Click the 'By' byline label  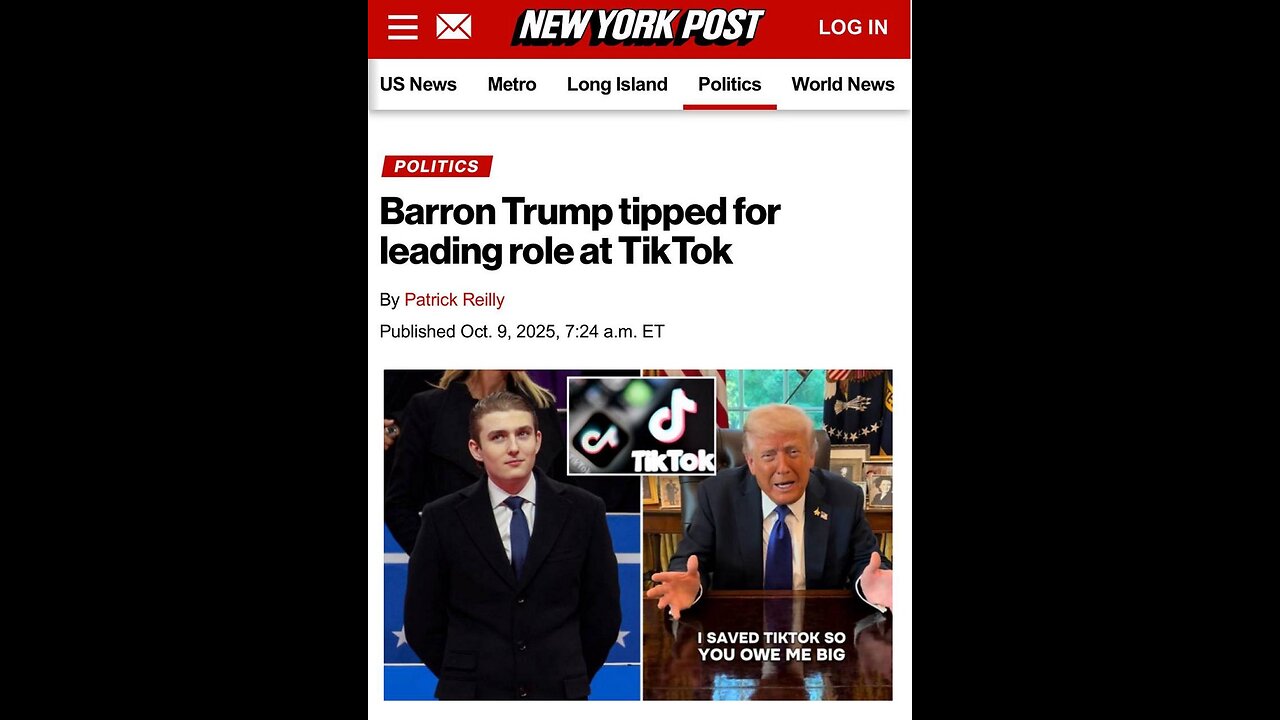pos(389,300)
